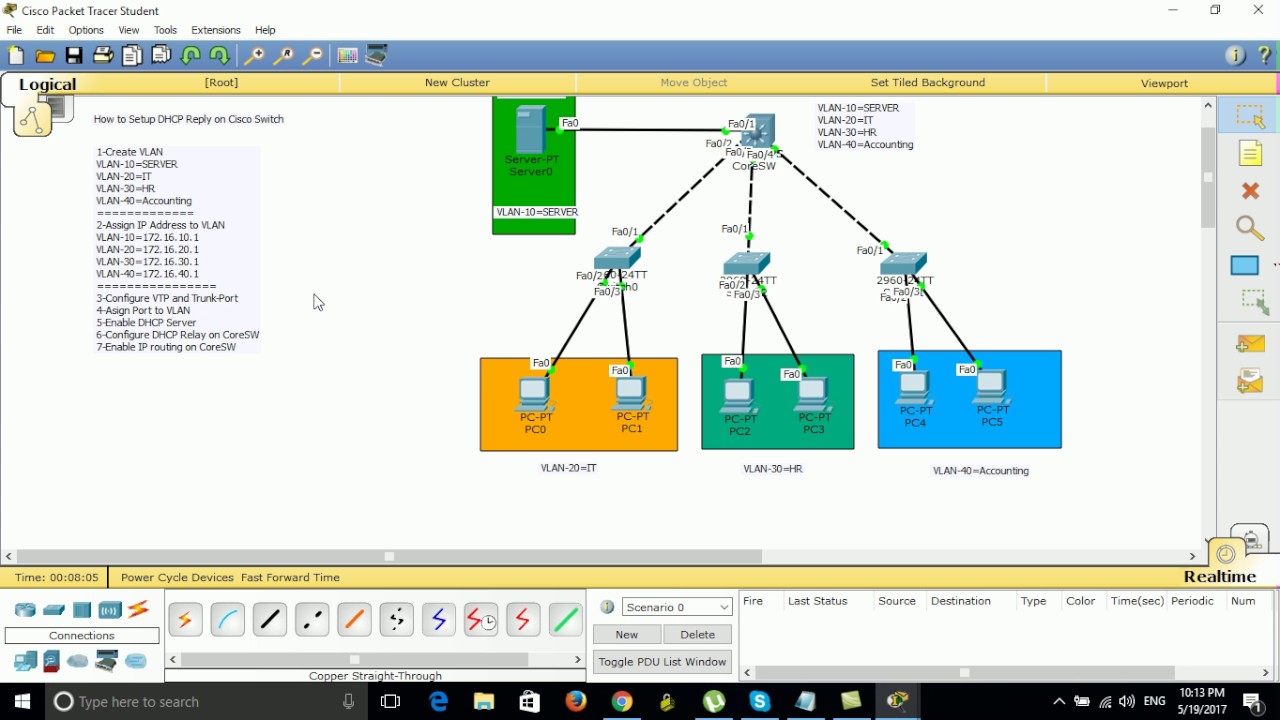Open the Switches device category
The width and height of the screenshot is (1280, 720).
pyautogui.click(x=54, y=610)
